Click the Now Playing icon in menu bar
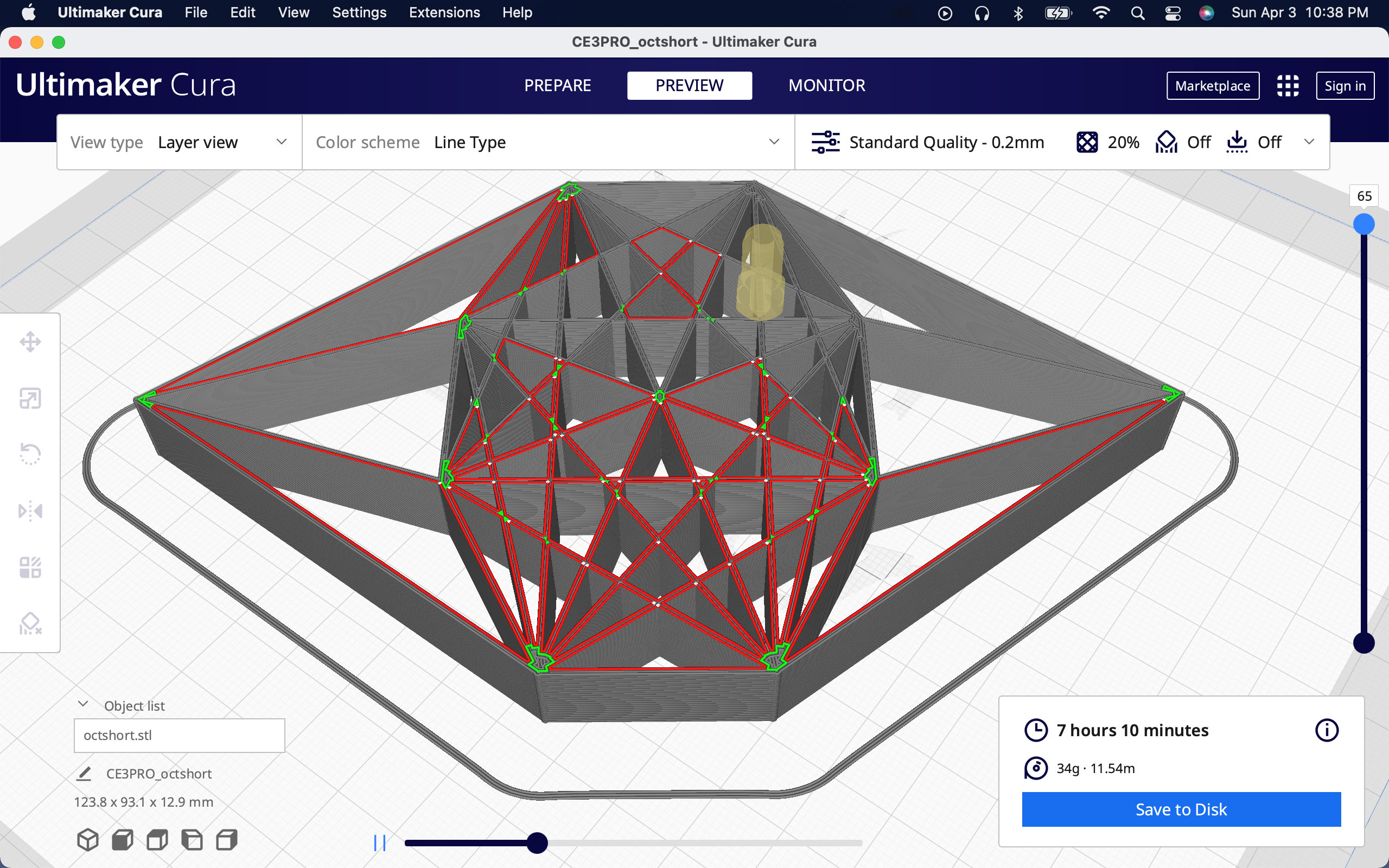 [x=945, y=12]
